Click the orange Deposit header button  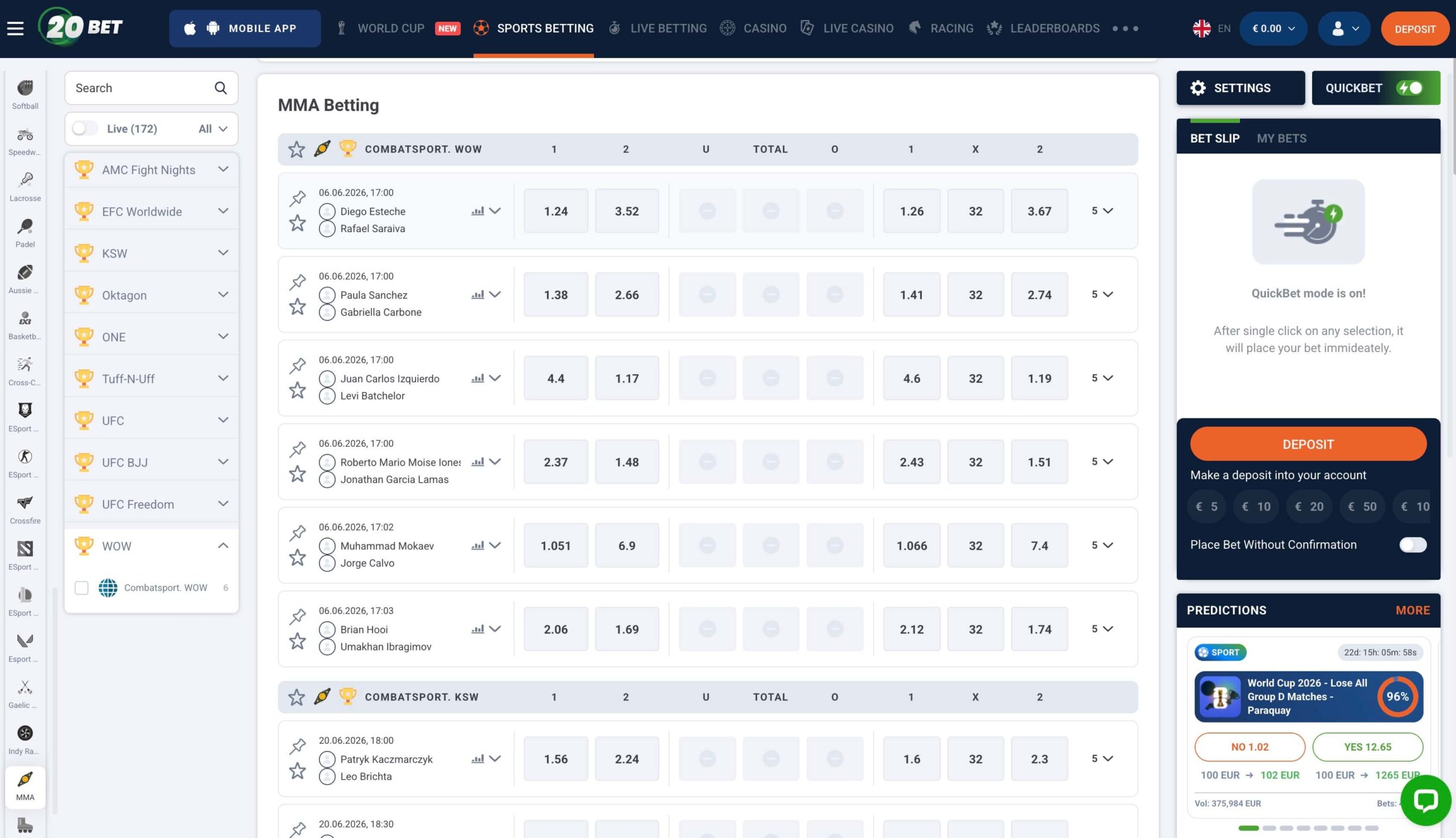[1415, 29]
